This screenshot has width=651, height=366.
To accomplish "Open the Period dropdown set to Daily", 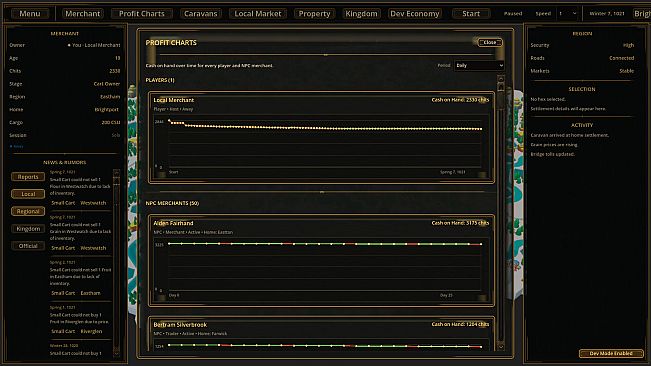I will pyautogui.click(x=479, y=66).
